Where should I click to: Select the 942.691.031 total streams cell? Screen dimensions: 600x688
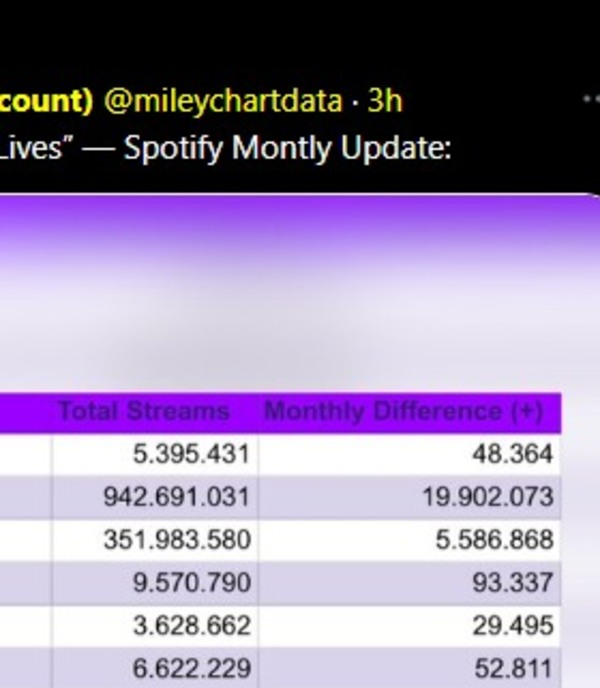(x=176, y=497)
